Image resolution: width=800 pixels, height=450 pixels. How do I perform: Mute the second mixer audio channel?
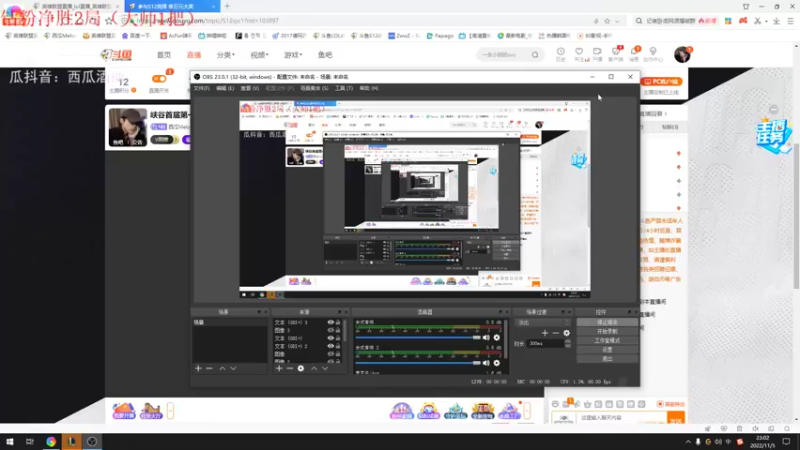[x=486, y=363]
